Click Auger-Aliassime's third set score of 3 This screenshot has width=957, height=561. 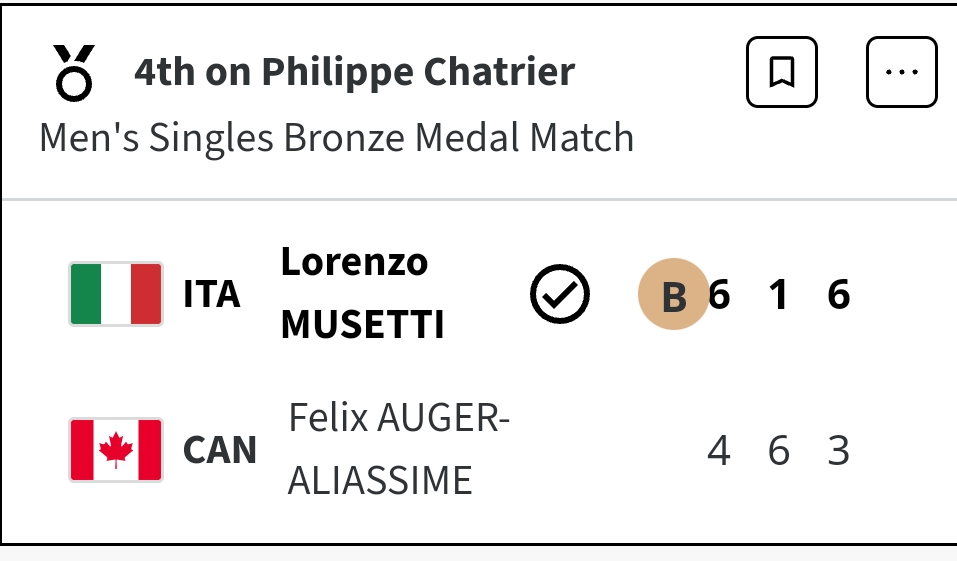pos(839,451)
